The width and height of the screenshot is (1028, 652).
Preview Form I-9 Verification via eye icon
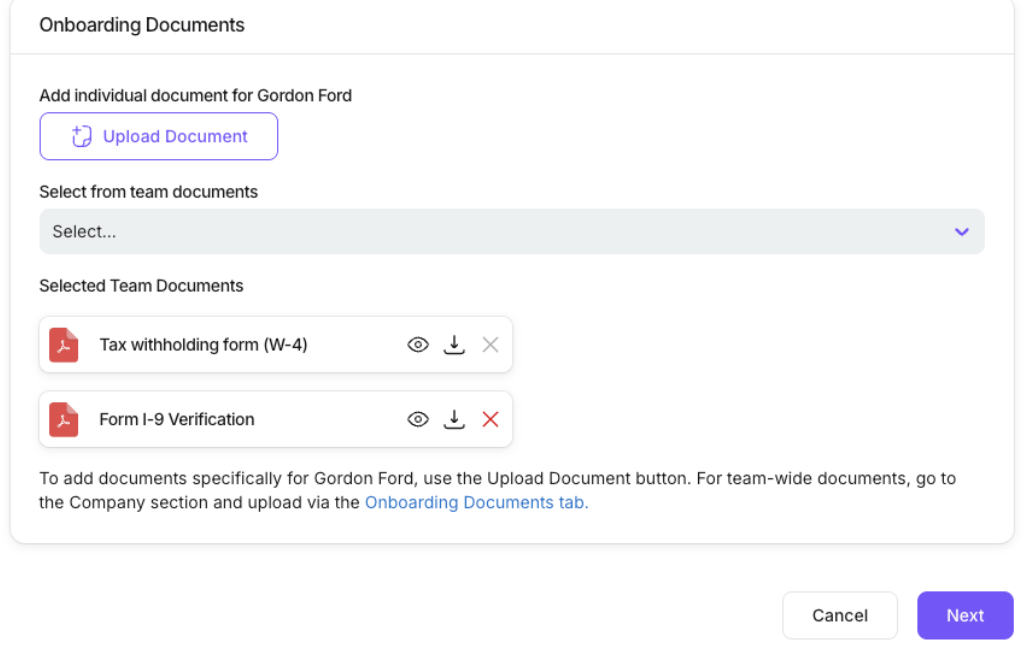tap(418, 420)
